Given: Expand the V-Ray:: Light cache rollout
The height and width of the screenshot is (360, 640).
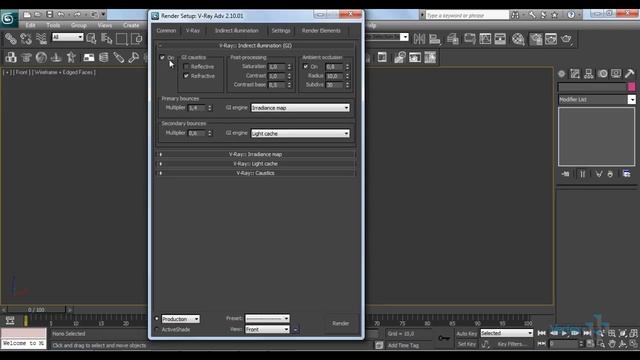Looking at the screenshot, I should (256, 164).
